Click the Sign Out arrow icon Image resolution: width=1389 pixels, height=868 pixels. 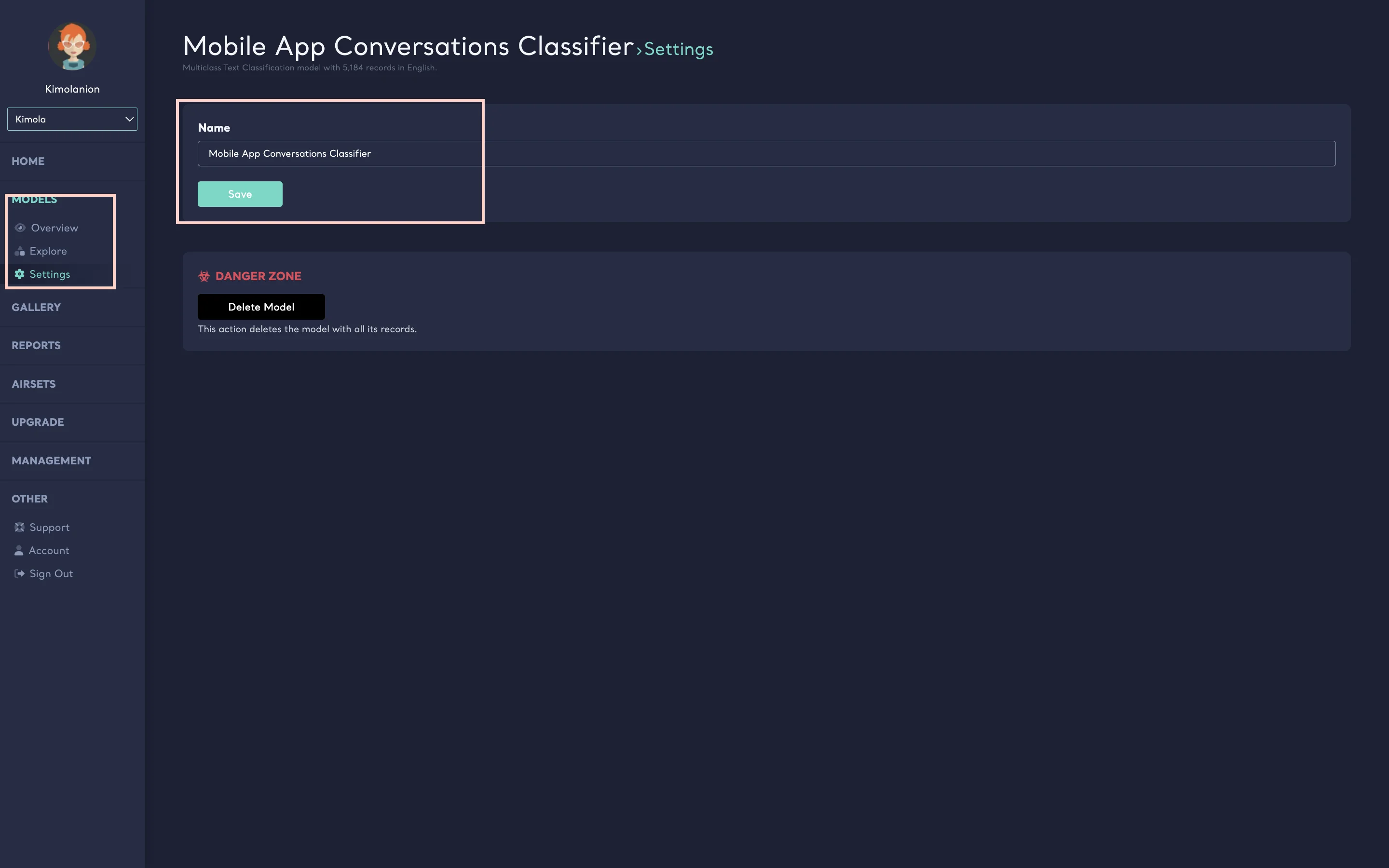19,573
